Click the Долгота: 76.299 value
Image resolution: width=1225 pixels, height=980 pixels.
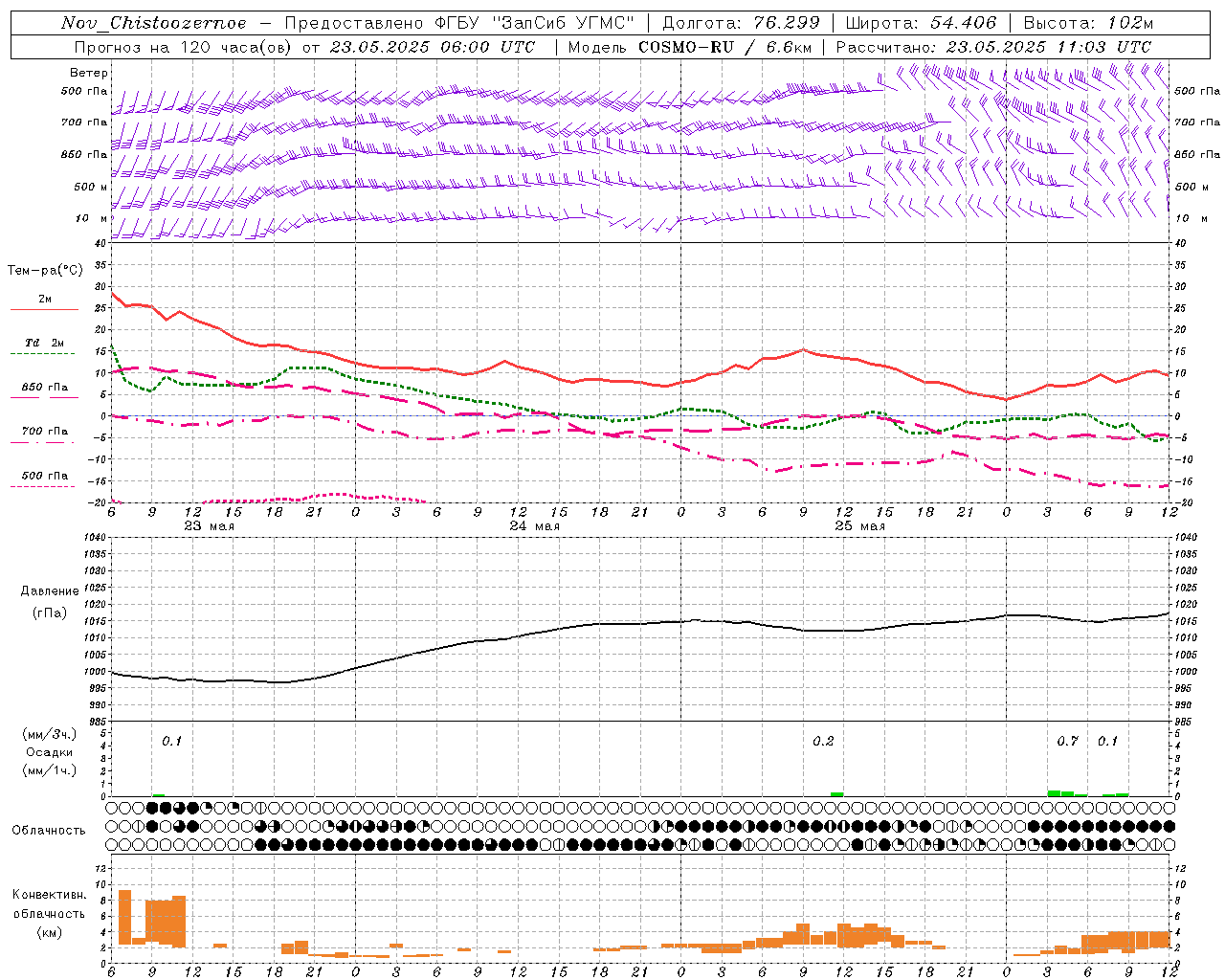coord(741,23)
